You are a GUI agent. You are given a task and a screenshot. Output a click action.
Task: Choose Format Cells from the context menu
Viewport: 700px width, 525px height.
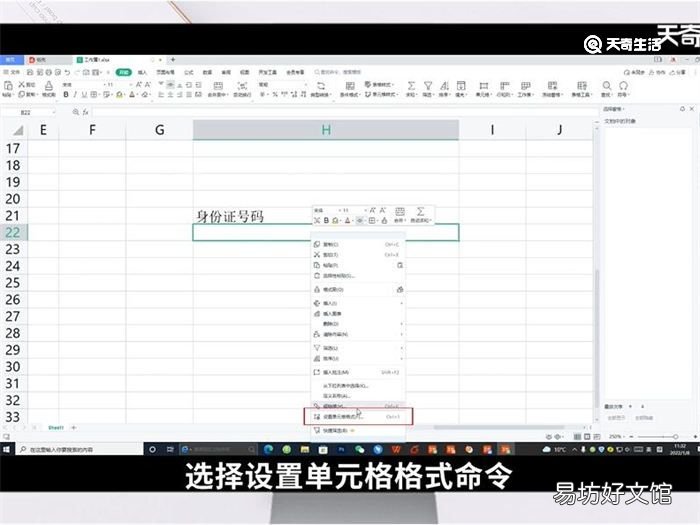point(358,417)
